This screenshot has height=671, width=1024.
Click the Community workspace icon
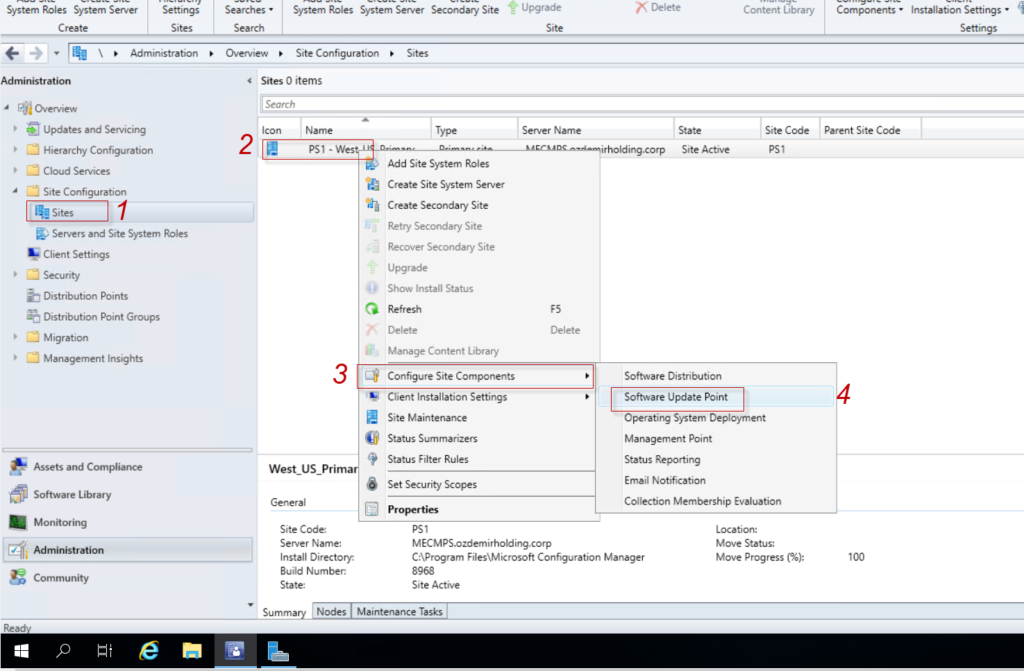pyautogui.click(x=18, y=578)
